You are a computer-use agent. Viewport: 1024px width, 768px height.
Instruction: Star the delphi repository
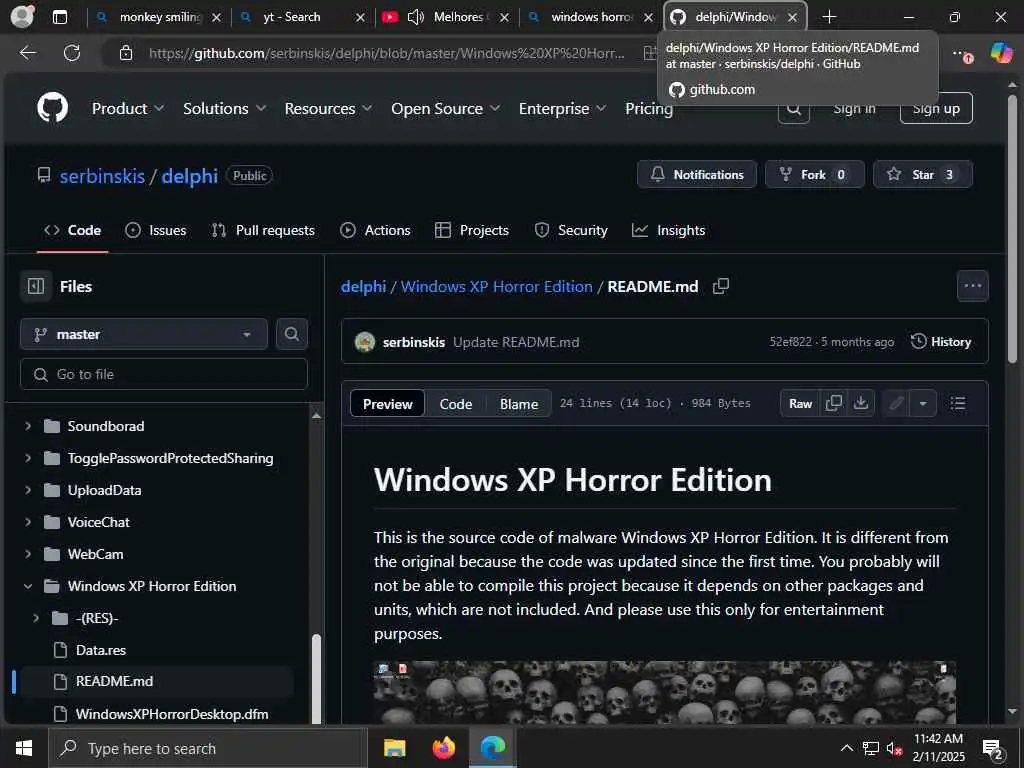pos(923,174)
